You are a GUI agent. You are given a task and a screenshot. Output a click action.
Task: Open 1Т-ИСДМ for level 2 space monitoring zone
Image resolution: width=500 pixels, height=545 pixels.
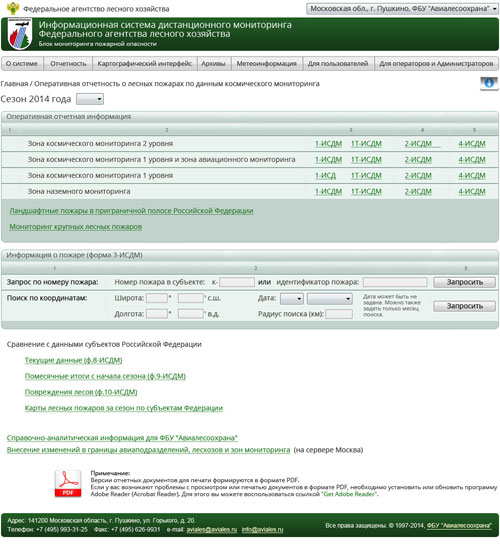point(366,144)
